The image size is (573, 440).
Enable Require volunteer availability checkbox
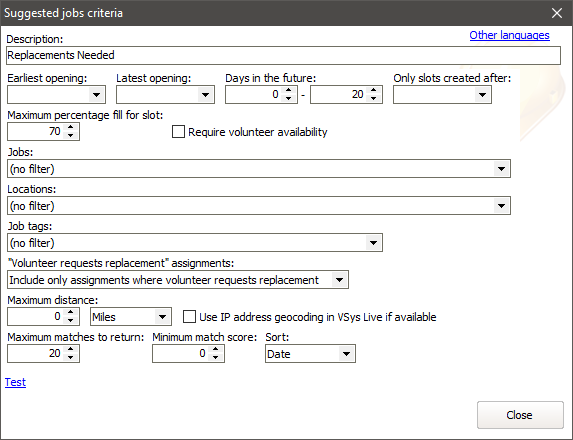point(178,132)
